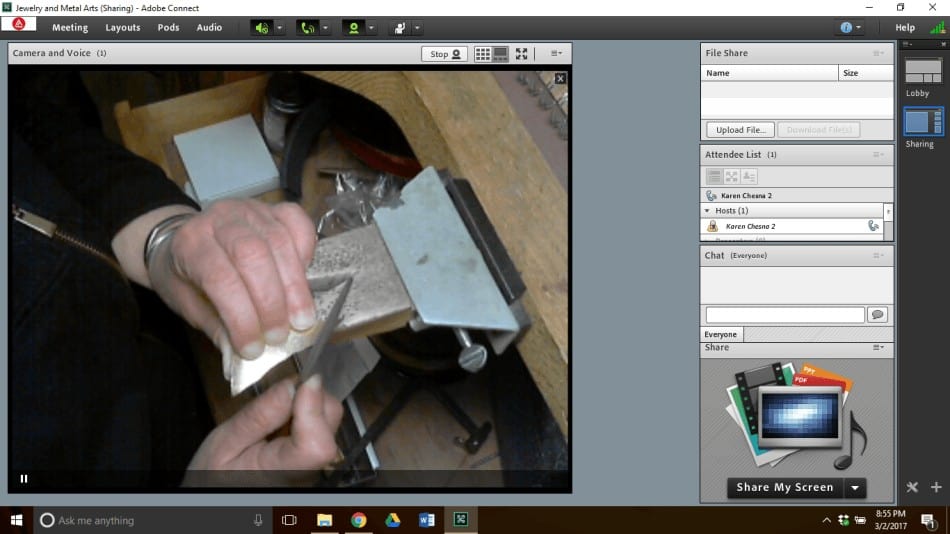Open the File Share pod options menu
The image size is (950, 534).
878,53
